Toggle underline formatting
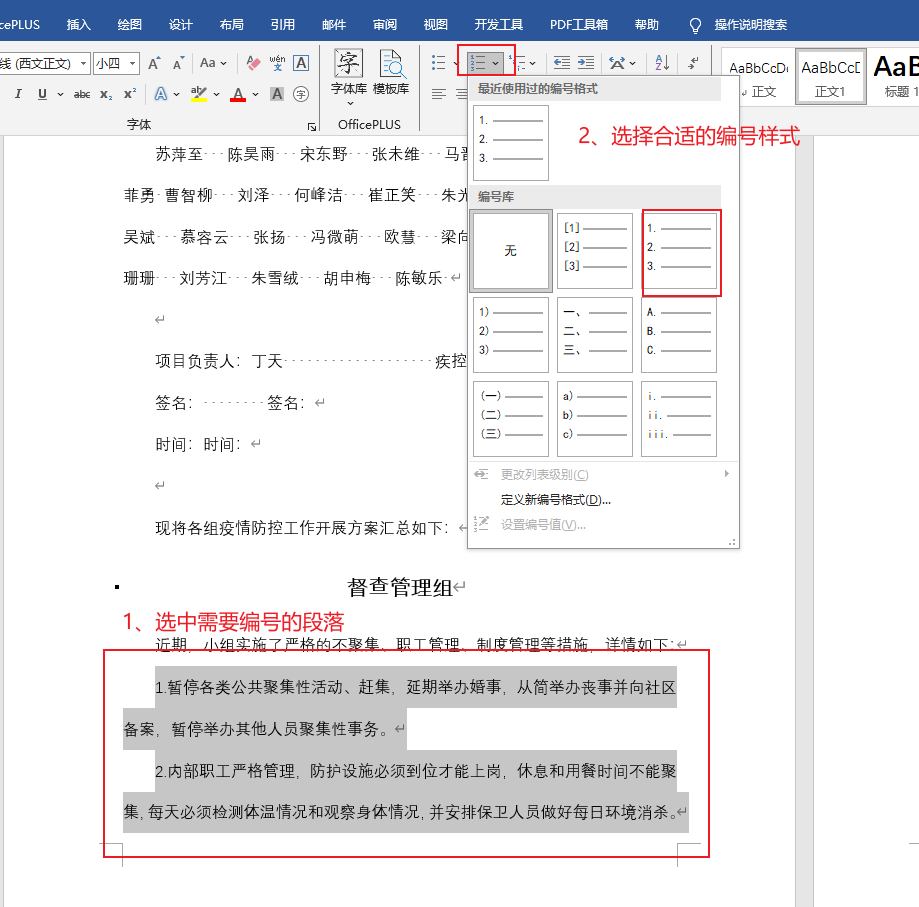919x907 pixels. point(42,94)
